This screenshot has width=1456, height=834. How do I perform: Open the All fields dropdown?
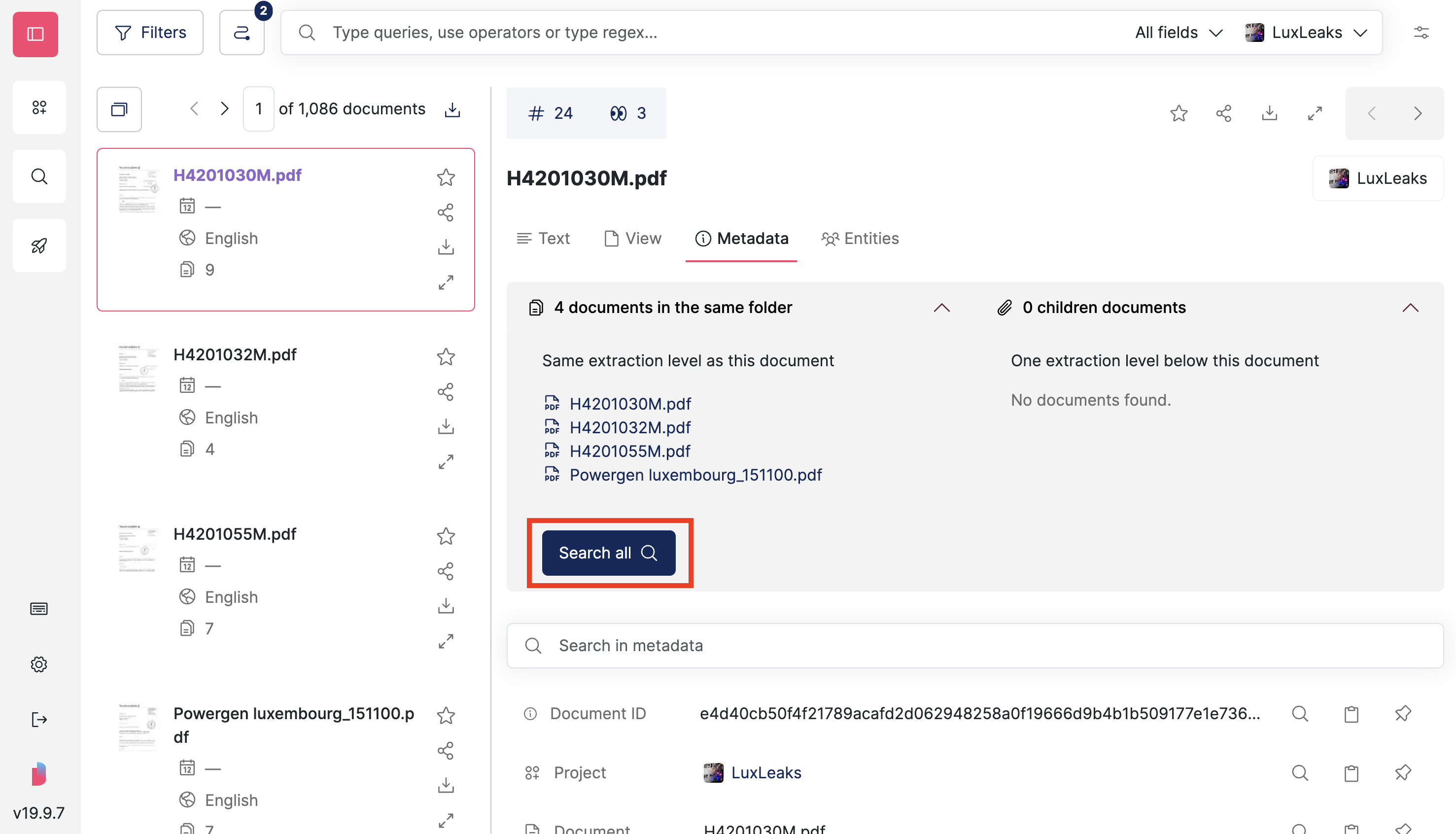point(1178,33)
